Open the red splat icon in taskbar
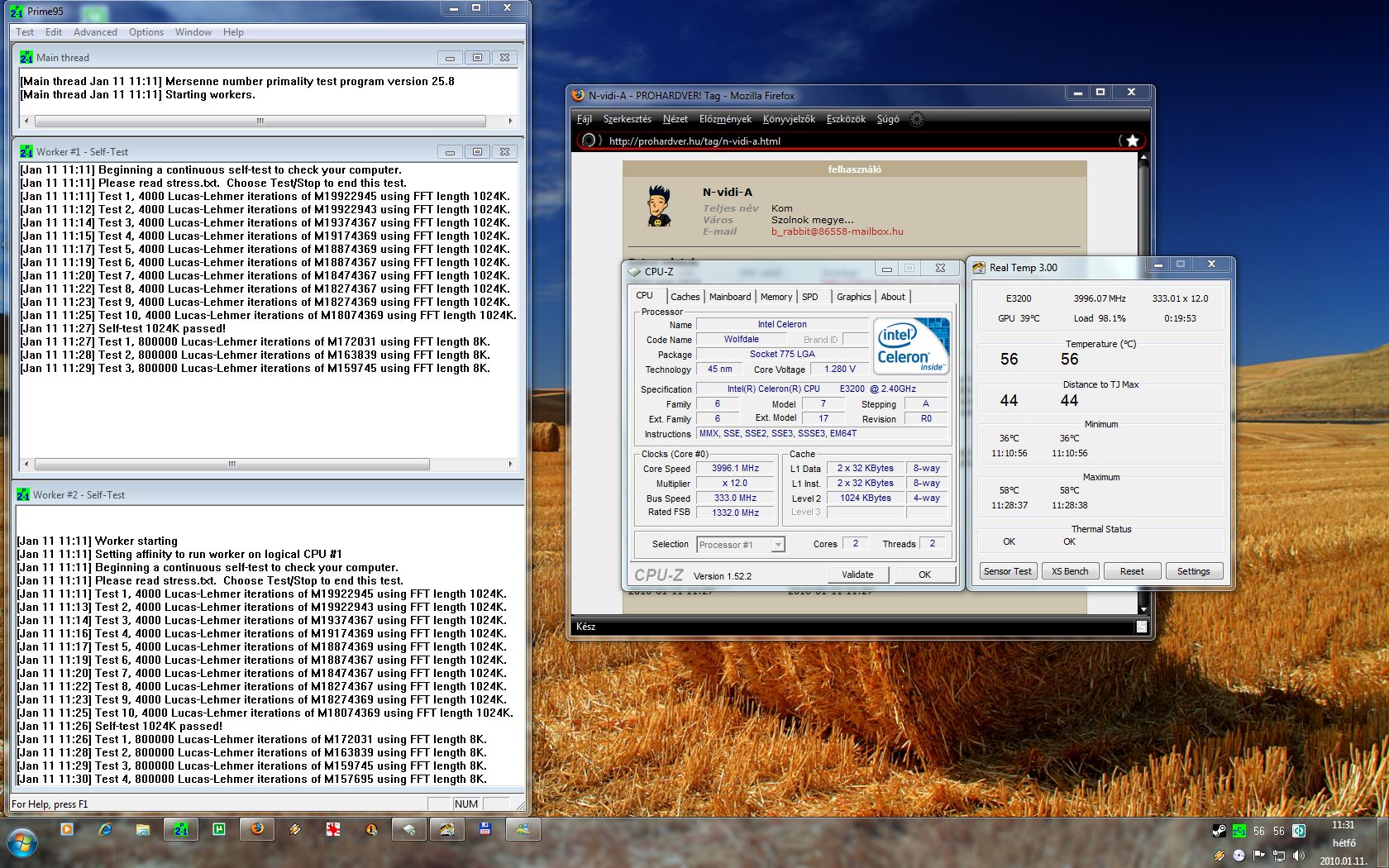1389x868 pixels. point(333,829)
